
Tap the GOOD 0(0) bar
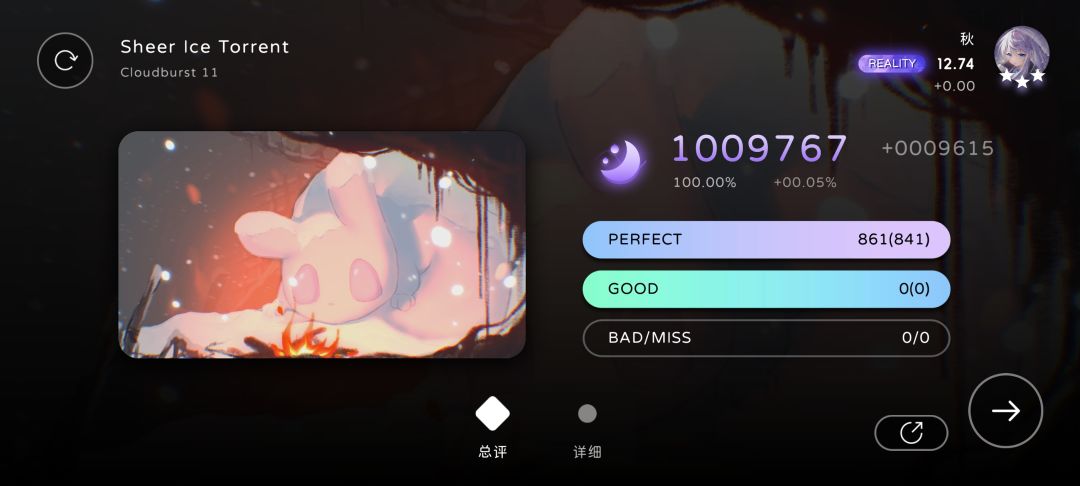(767, 289)
